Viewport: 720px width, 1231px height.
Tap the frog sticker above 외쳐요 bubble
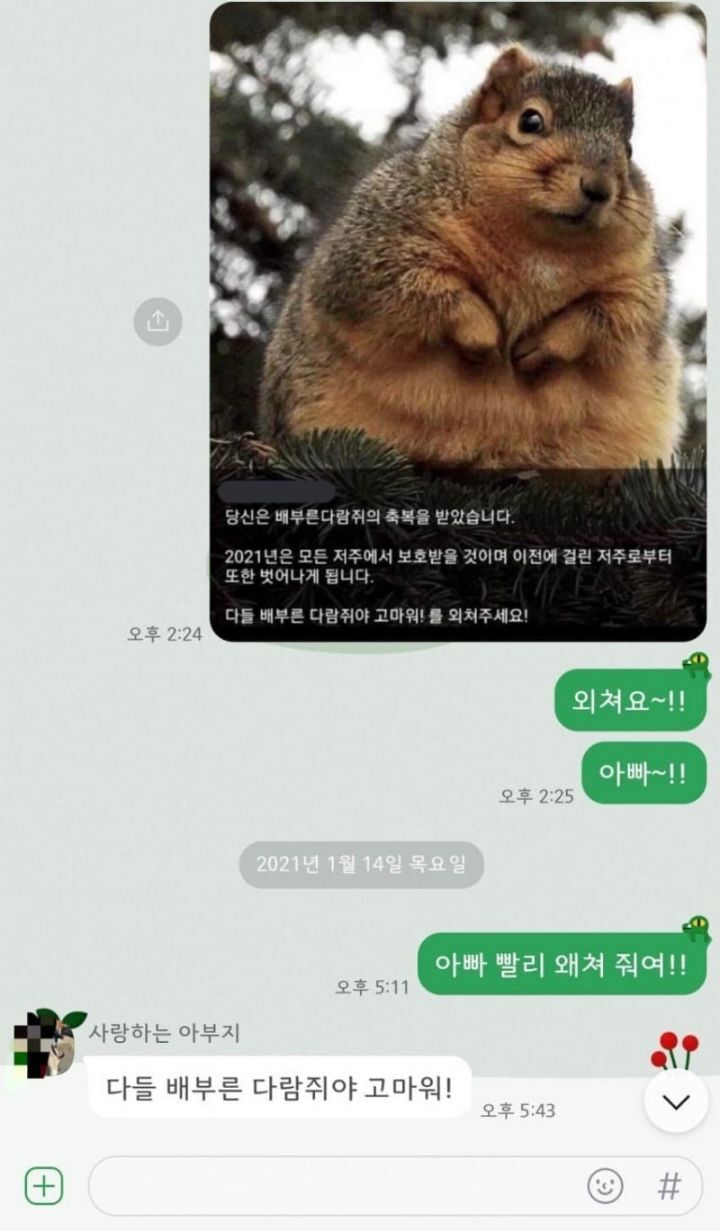(x=696, y=664)
